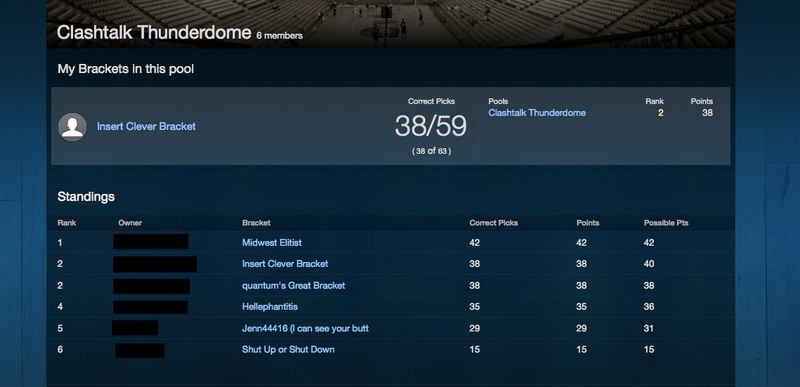Open the Jenn44416 bracket link
The height and width of the screenshot is (387, 800).
pos(305,328)
